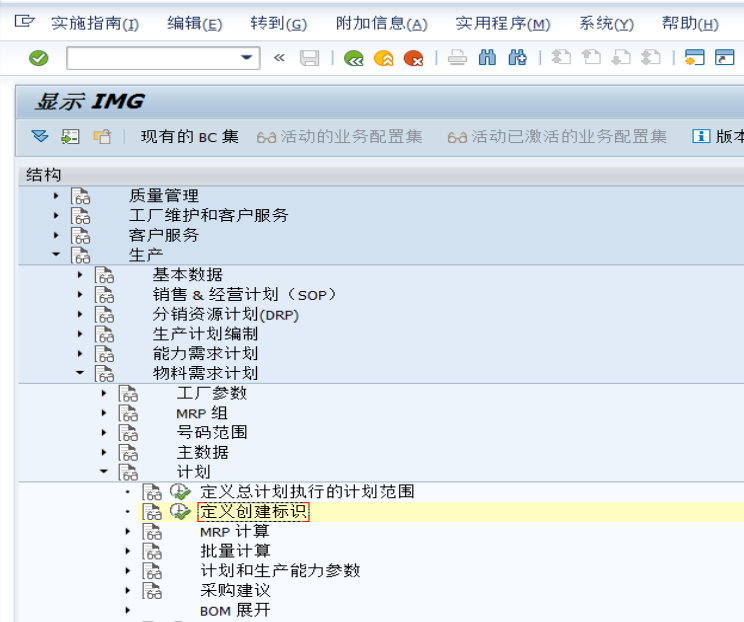The width and height of the screenshot is (744, 622).
Task: Open the 实用程序(M) menu
Action: [503, 23]
